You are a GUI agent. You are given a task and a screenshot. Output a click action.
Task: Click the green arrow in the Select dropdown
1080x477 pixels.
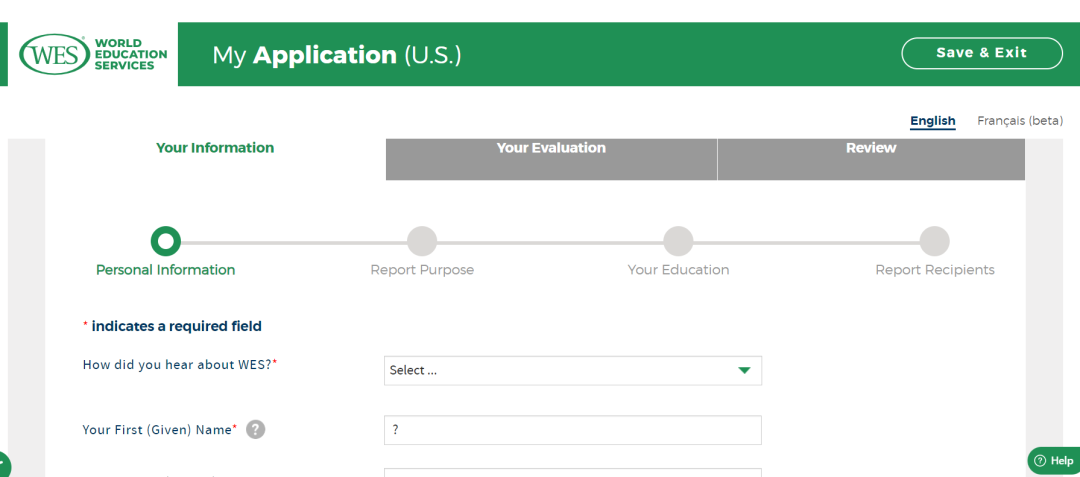[743, 370]
